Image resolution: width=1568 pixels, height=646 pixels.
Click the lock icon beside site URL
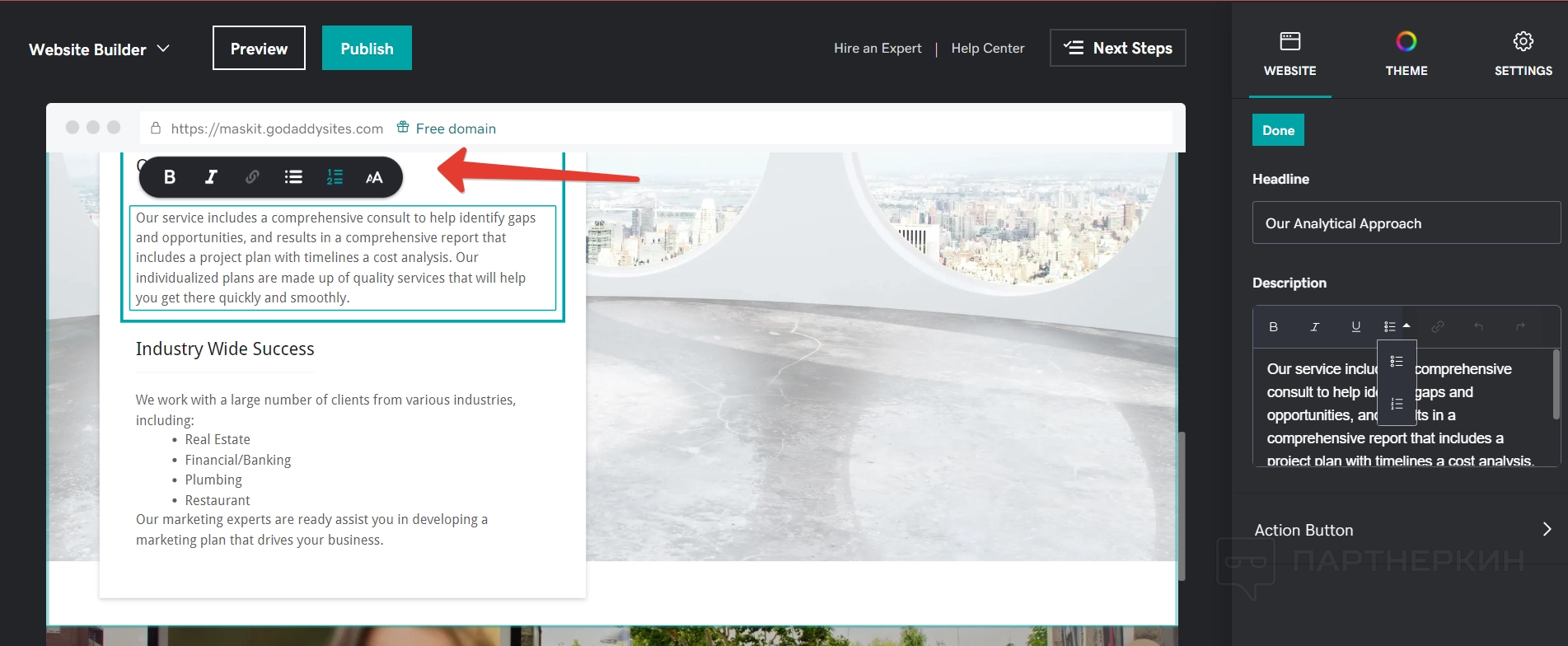pyautogui.click(x=156, y=128)
